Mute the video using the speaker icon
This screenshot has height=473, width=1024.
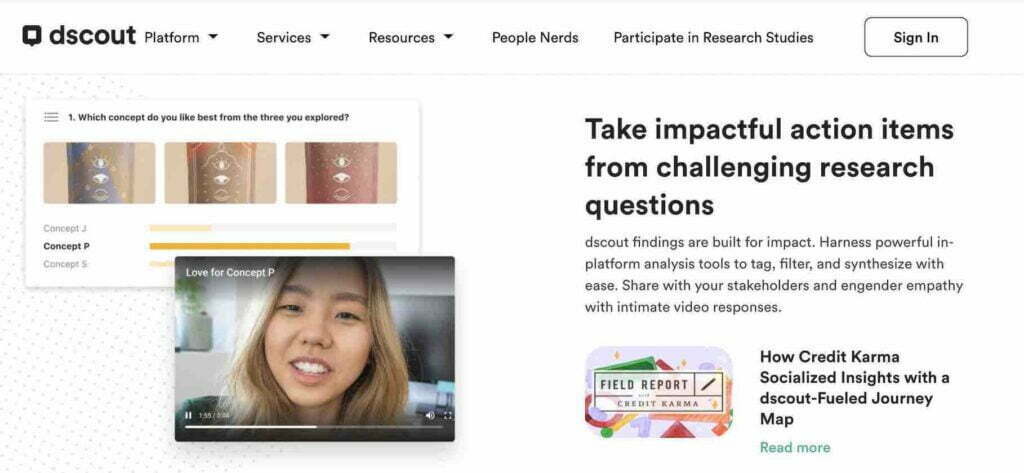430,415
